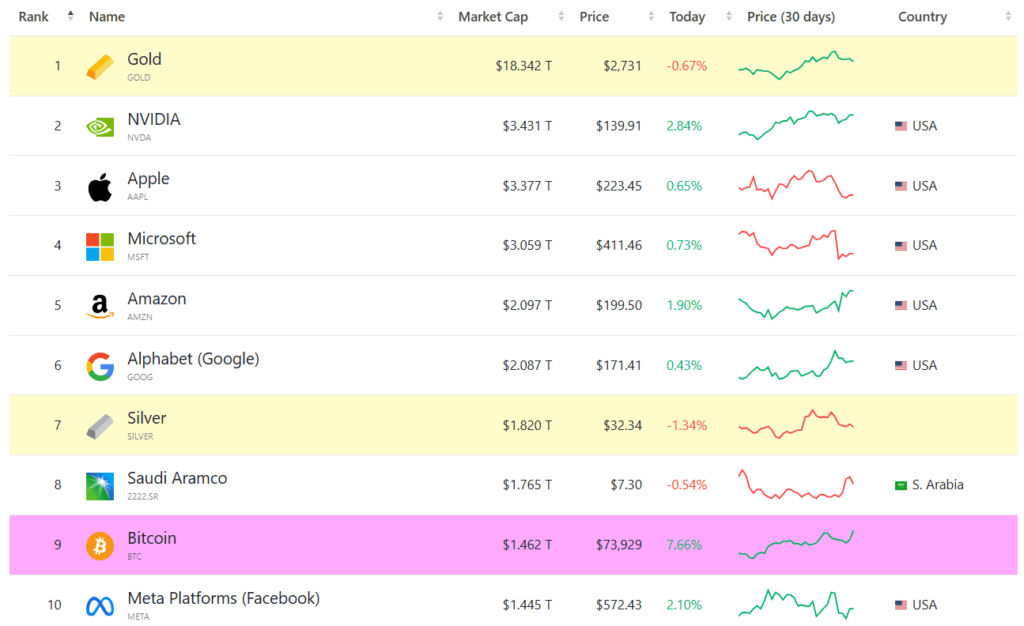Open the Silver asset link
The width and height of the screenshot is (1024, 626).
pos(146,418)
